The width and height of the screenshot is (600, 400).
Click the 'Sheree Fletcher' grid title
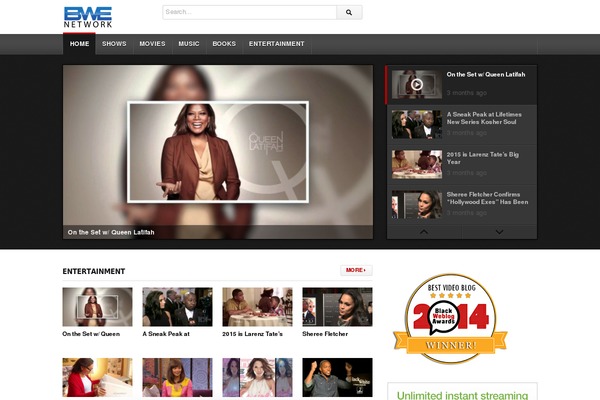tap(325, 334)
